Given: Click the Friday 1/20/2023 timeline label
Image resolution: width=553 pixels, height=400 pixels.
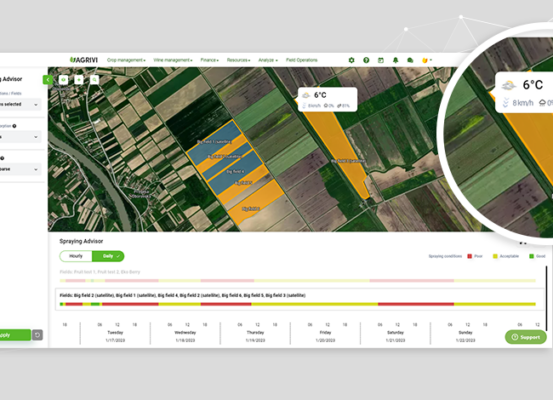Looking at the screenshot, I should (325, 336).
